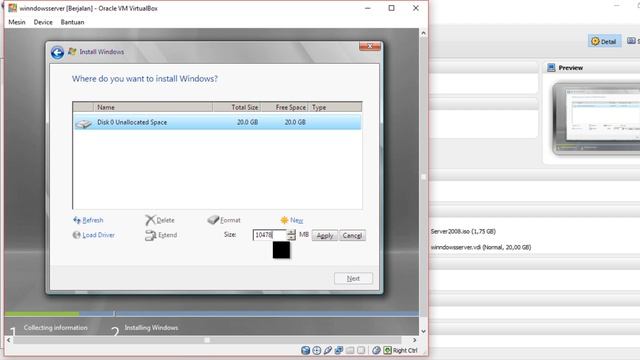This screenshot has width=640, height=360.
Task: Click the Delete partition option
Action: [165, 220]
